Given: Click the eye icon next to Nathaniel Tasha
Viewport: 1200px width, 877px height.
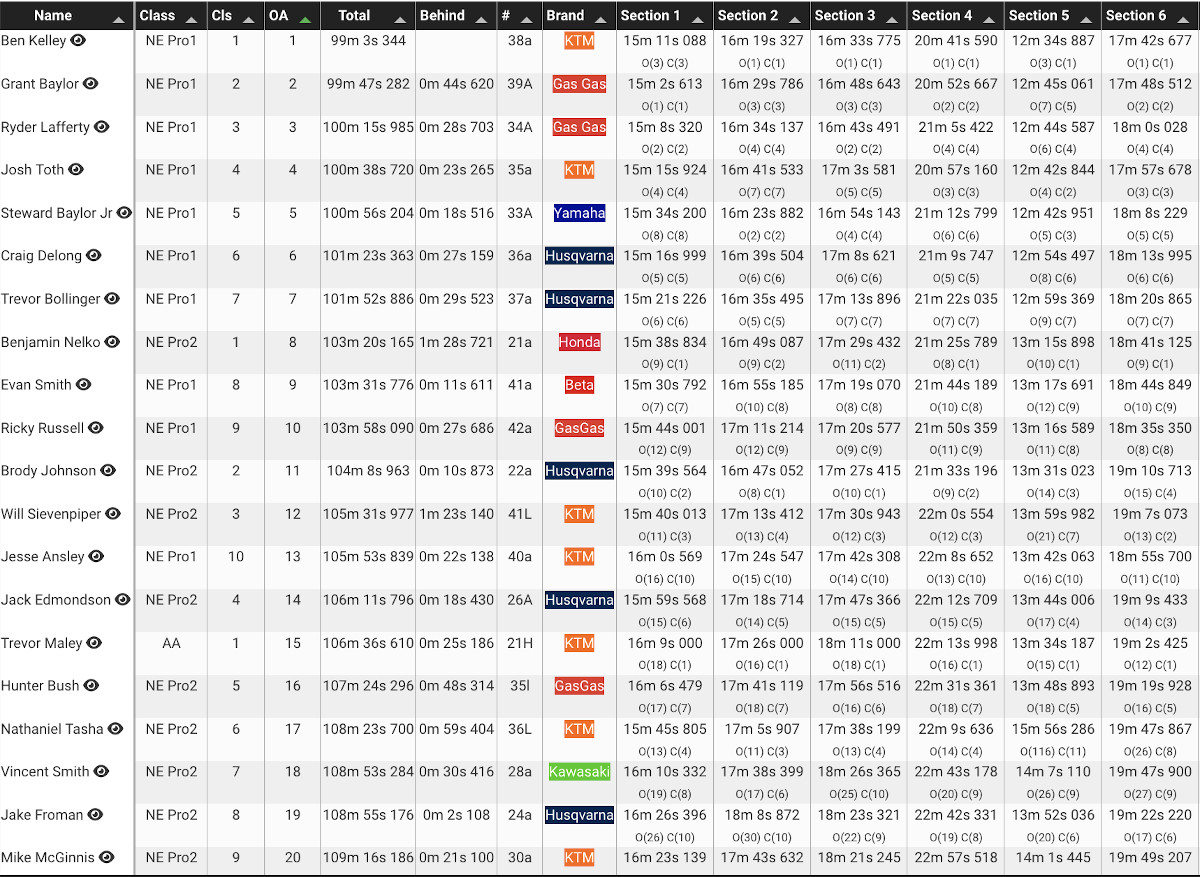Looking at the screenshot, I should (115, 729).
